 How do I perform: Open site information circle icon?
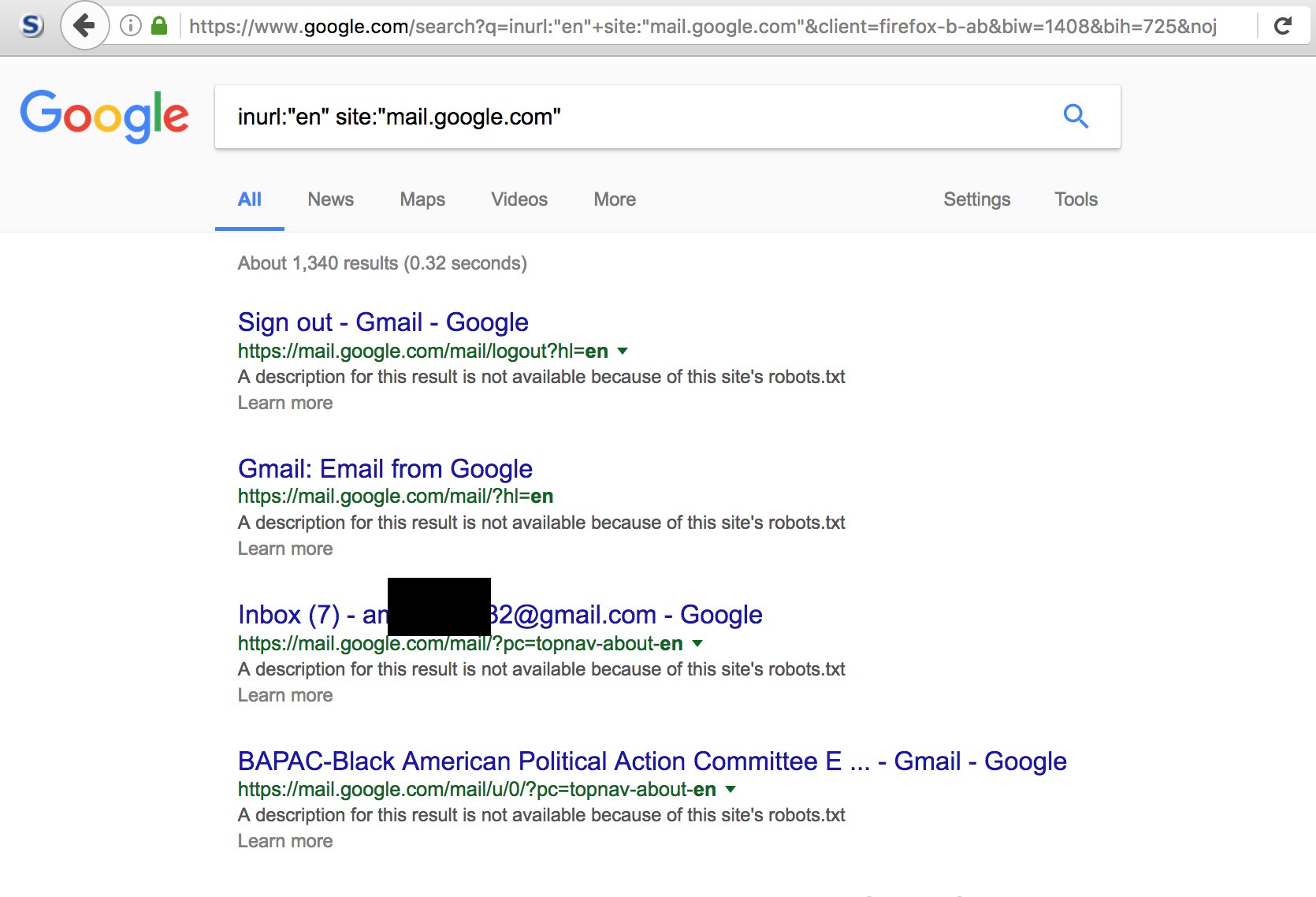click(131, 26)
